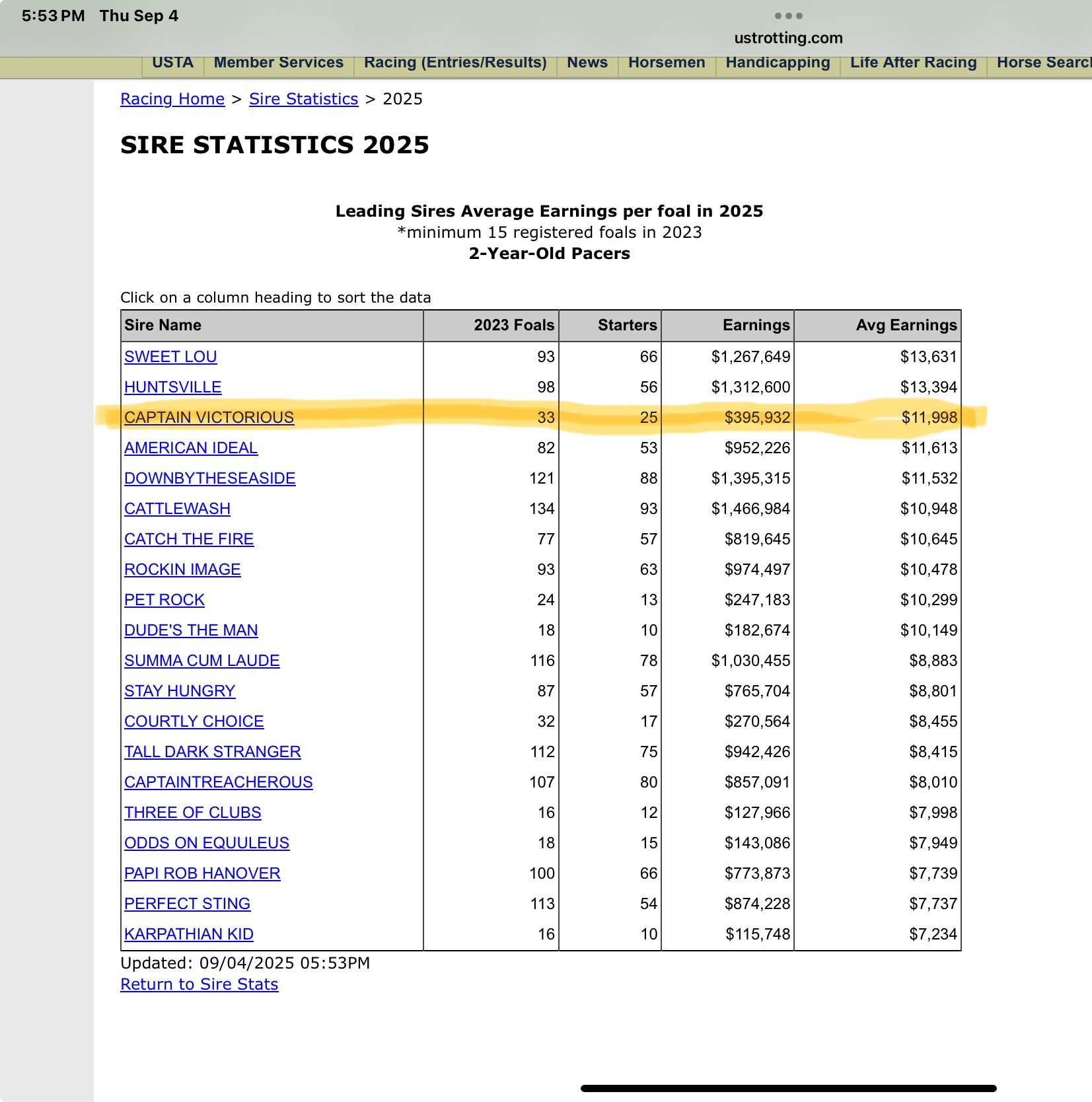
Task: Open PAPI ROB HANOVER sire link
Action: pos(202,873)
